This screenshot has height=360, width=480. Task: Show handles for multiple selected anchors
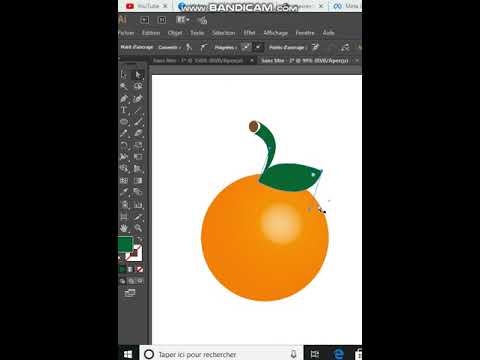[x=246, y=47]
